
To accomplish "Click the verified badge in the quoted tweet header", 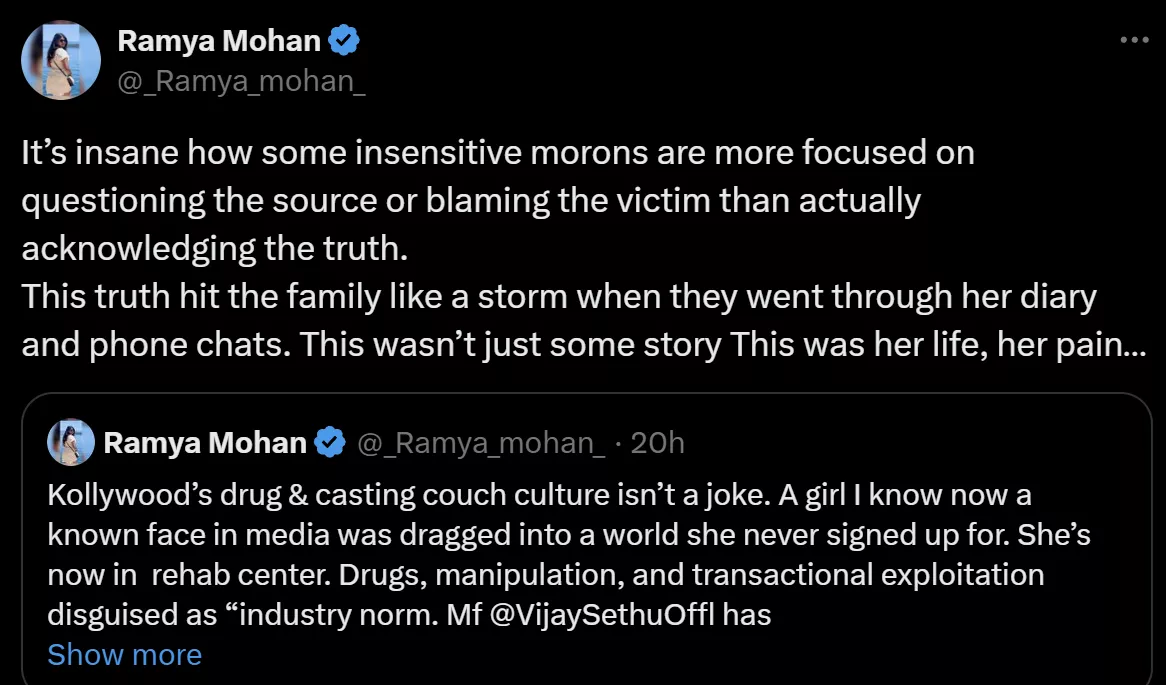I will (331, 443).
